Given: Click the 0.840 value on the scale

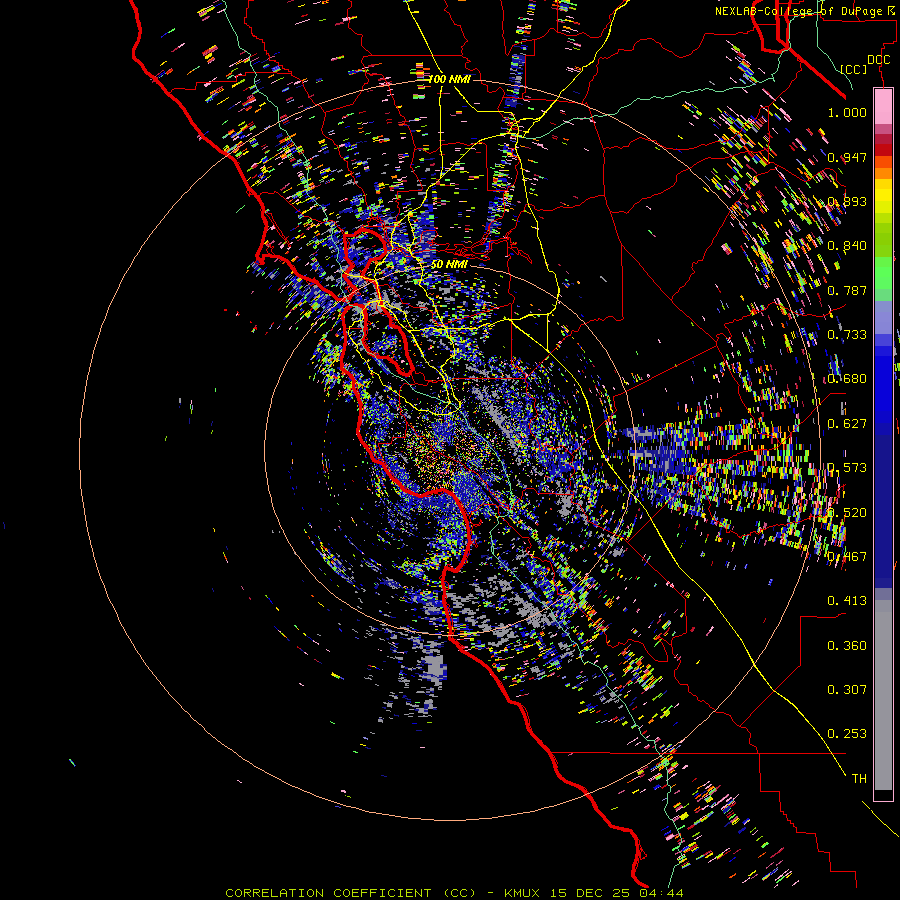Looking at the screenshot, I should (847, 245).
